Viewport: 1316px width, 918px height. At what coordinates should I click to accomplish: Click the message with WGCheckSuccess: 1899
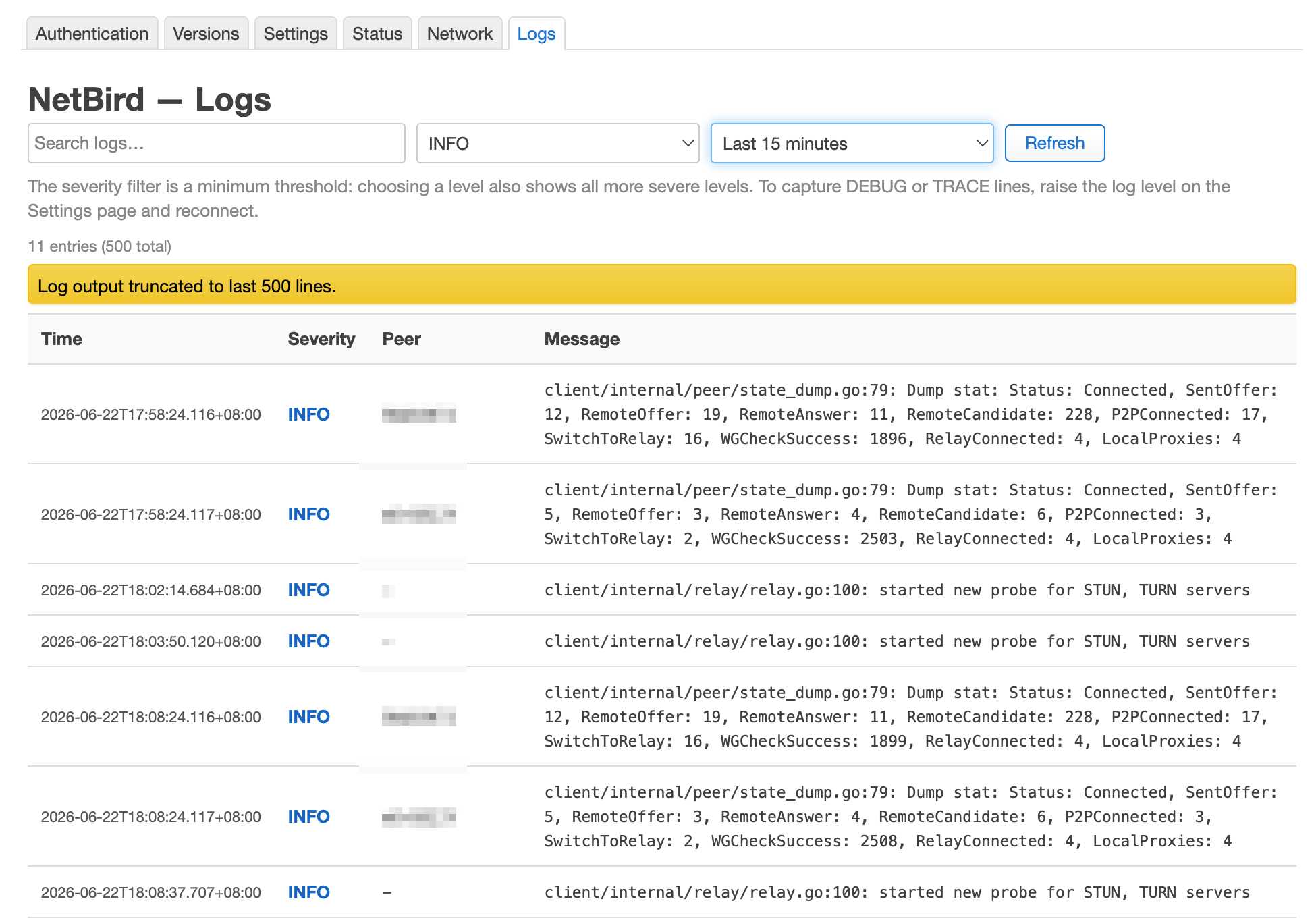(x=910, y=717)
